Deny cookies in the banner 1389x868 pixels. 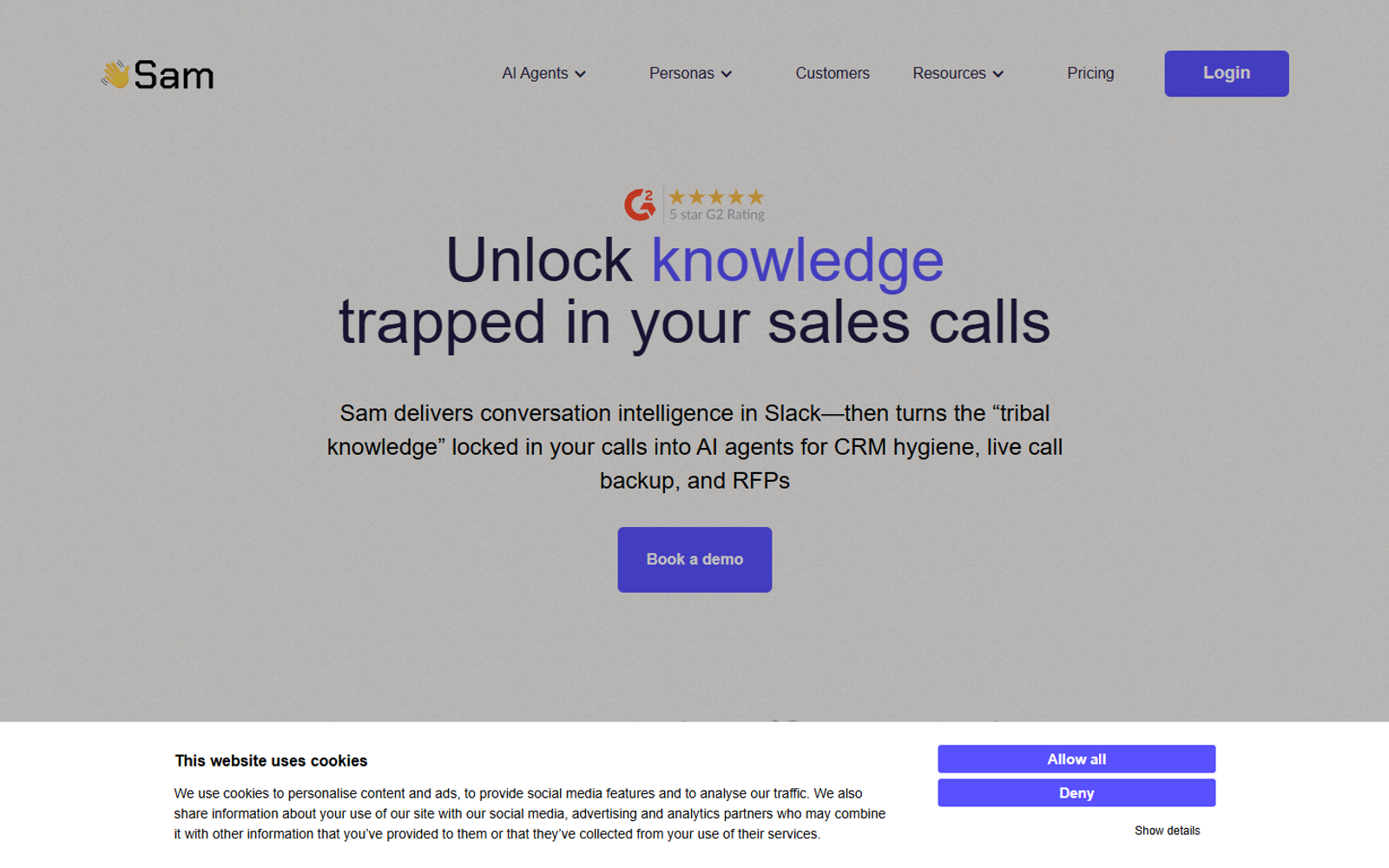[1076, 793]
